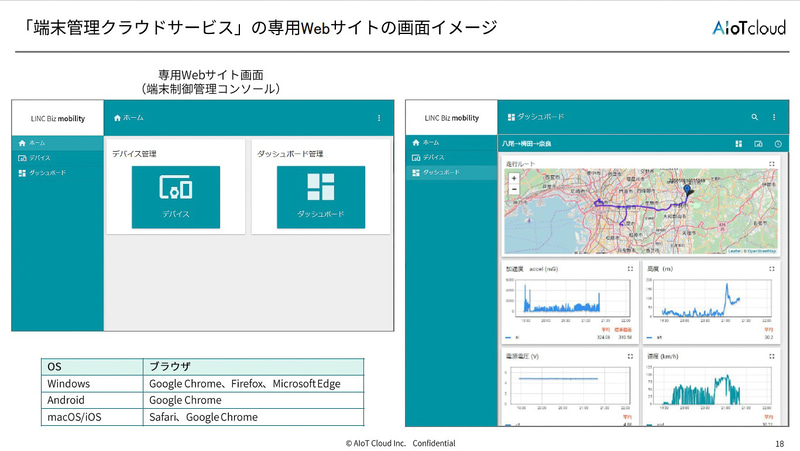
Task: Click the devices icon inside the デバイス tile
Action: (x=176, y=187)
